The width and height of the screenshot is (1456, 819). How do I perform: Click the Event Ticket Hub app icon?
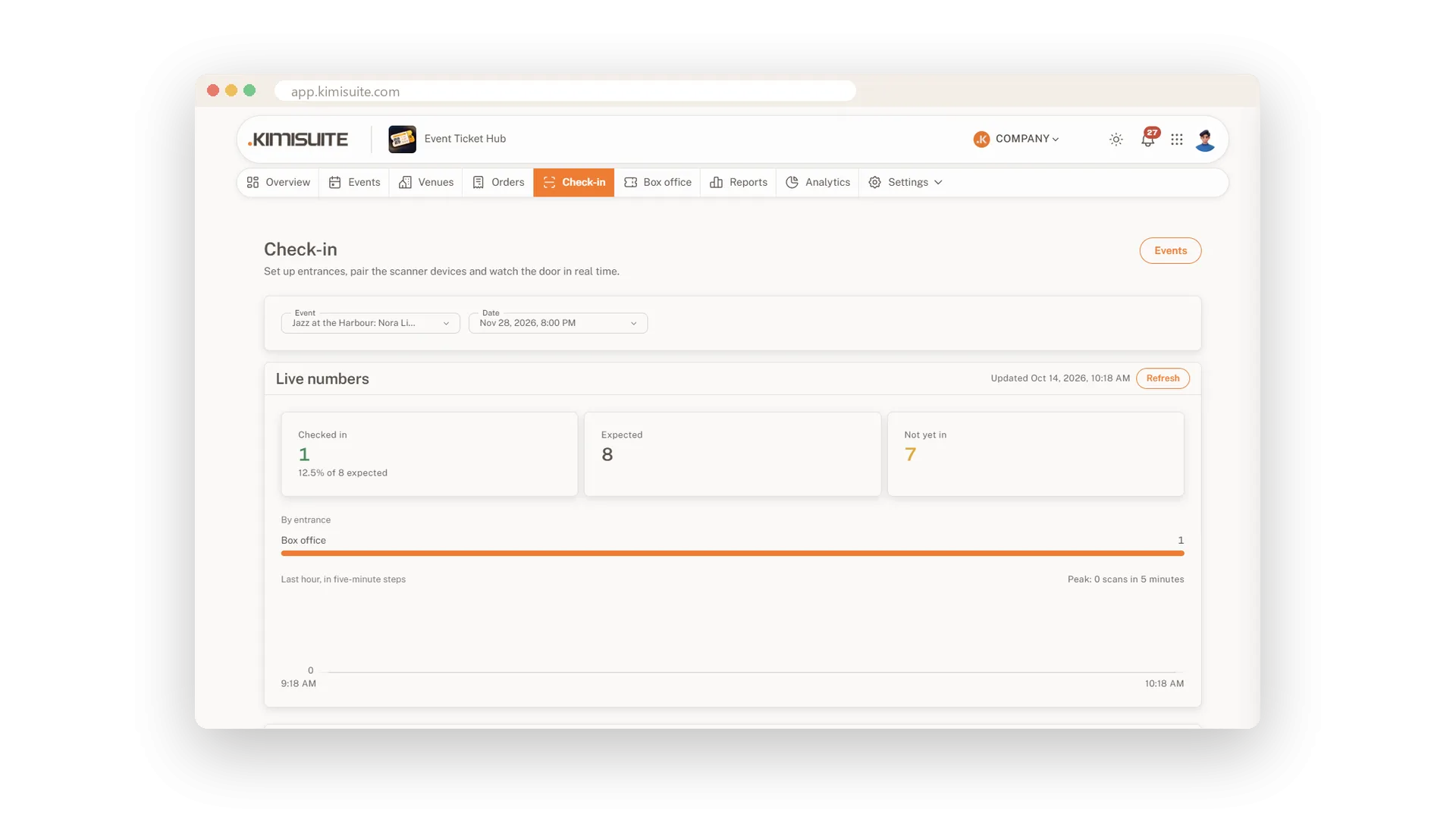tap(402, 140)
